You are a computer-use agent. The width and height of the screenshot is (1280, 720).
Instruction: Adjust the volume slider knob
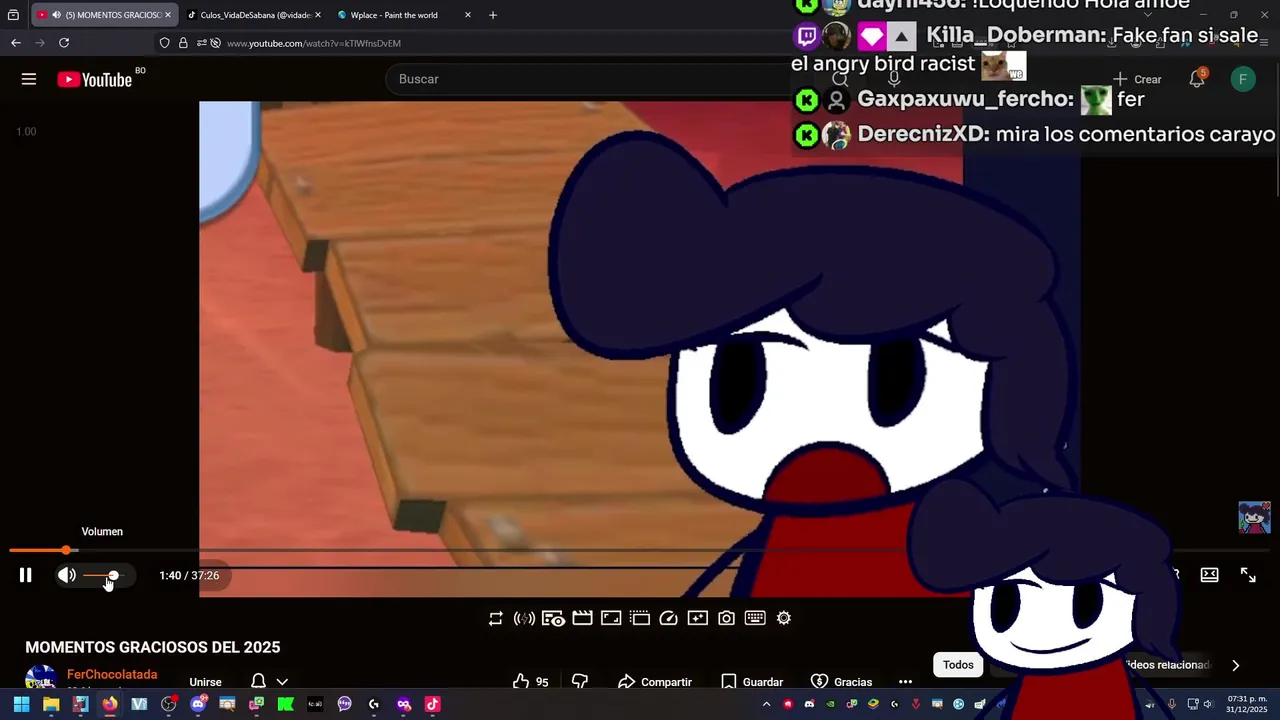tap(113, 575)
